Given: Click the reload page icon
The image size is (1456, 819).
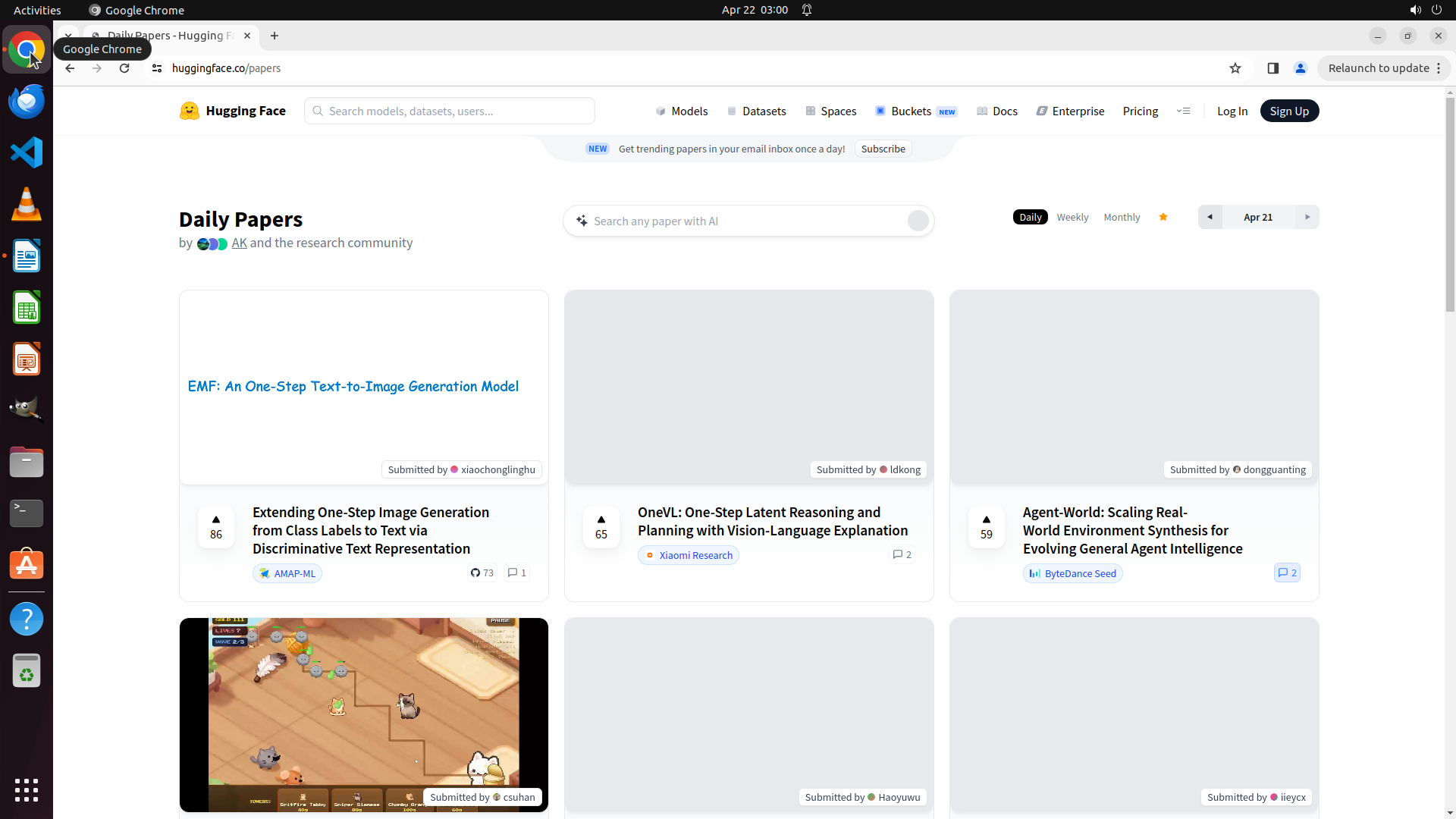Looking at the screenshot, I should [124, 68].
